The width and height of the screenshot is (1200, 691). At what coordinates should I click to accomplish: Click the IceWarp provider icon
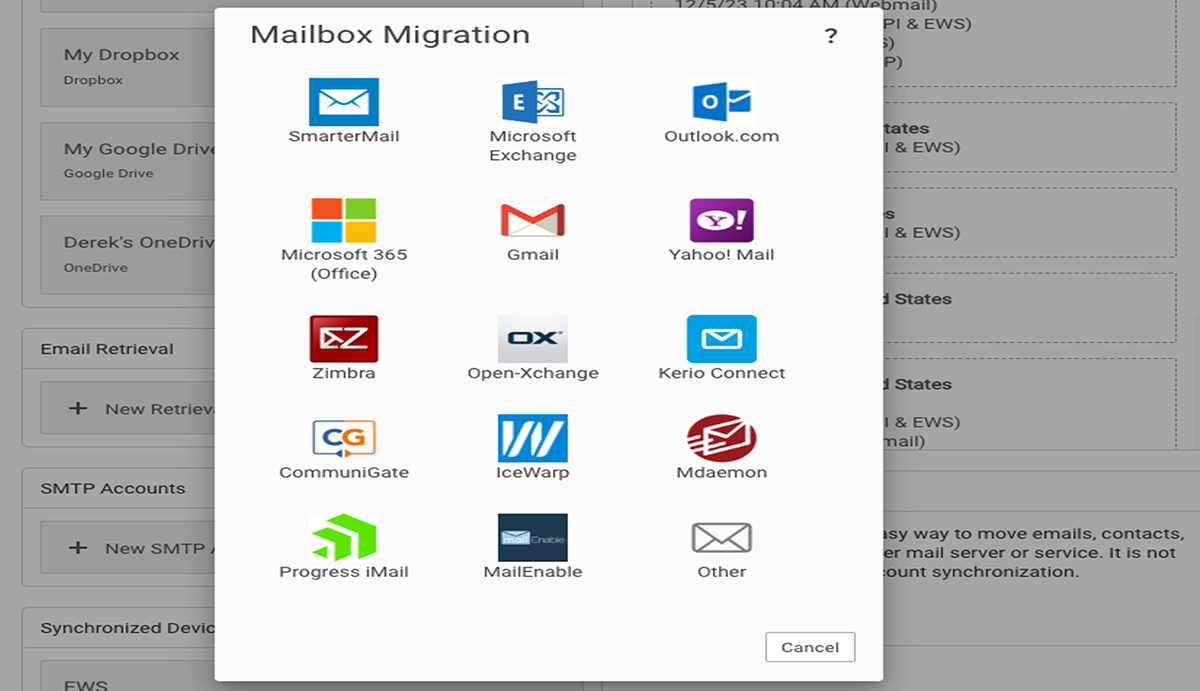point(533,436)
